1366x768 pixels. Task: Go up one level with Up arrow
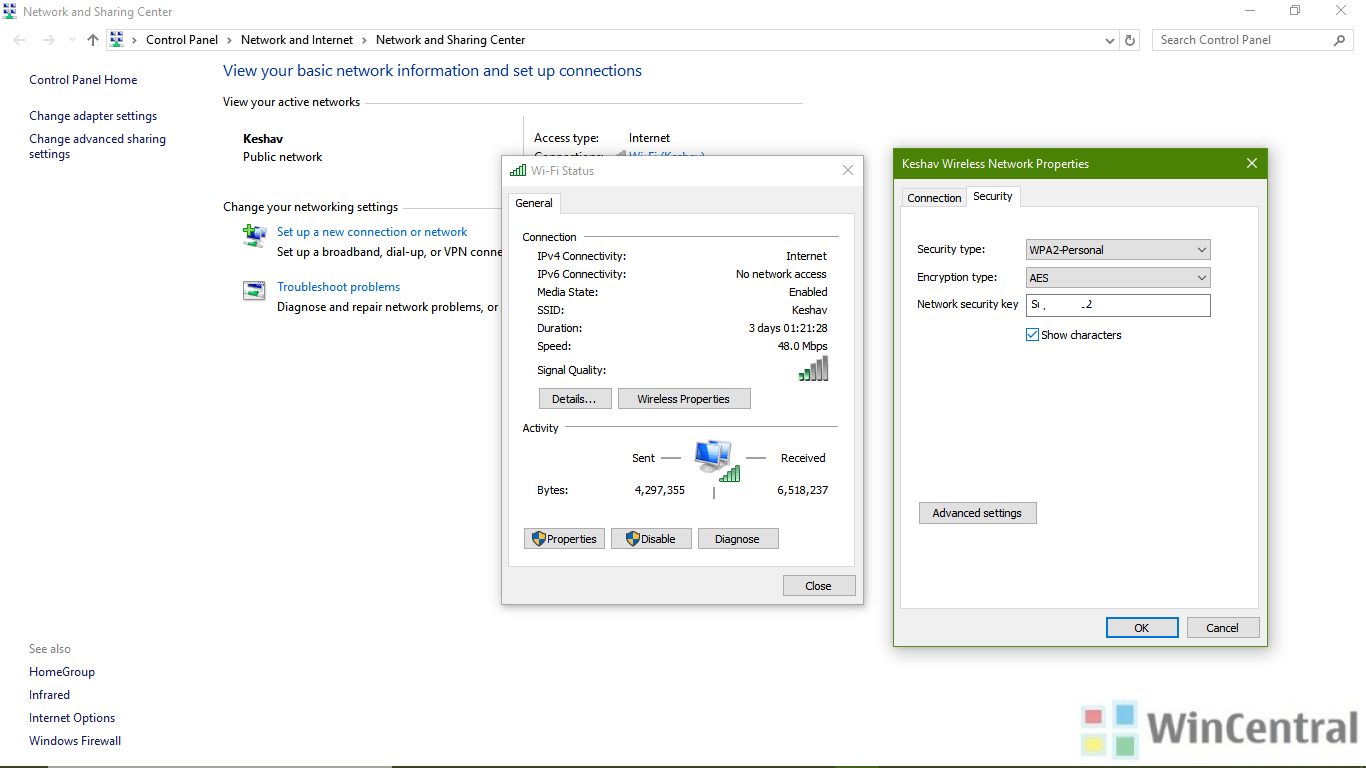click(93, 40)
